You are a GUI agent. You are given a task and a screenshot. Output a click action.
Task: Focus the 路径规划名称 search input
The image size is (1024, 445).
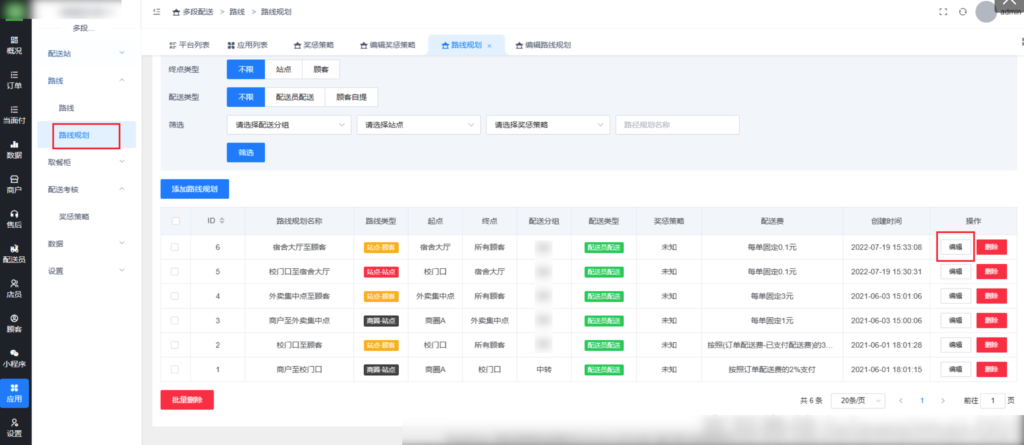[x=677, y=125]
